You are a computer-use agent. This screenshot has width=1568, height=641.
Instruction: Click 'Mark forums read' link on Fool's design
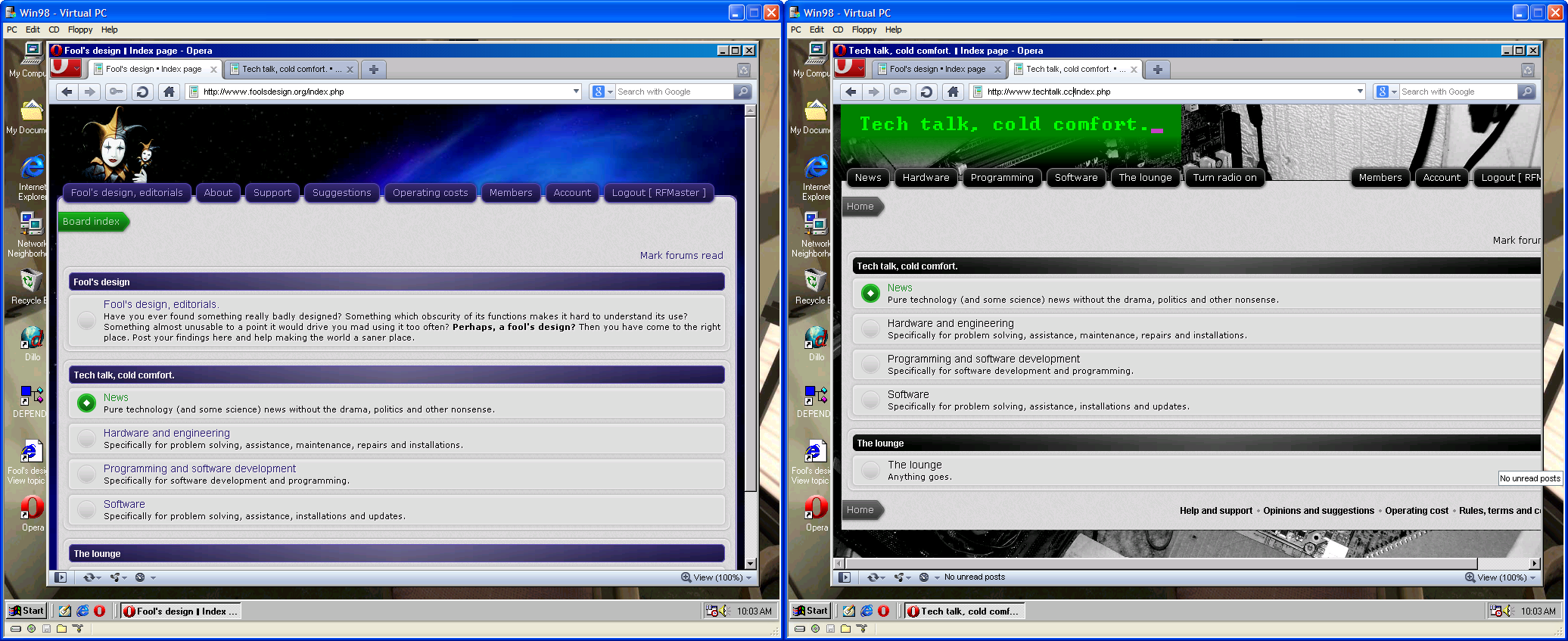coord(681,256)
